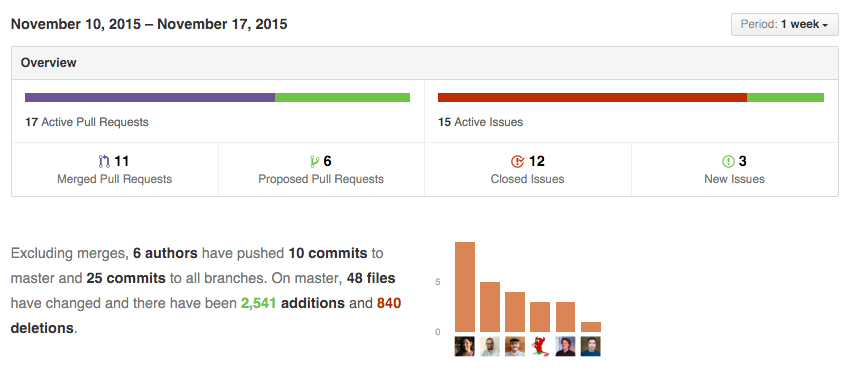Open the Period 1 week dropdown

(785, 24)
